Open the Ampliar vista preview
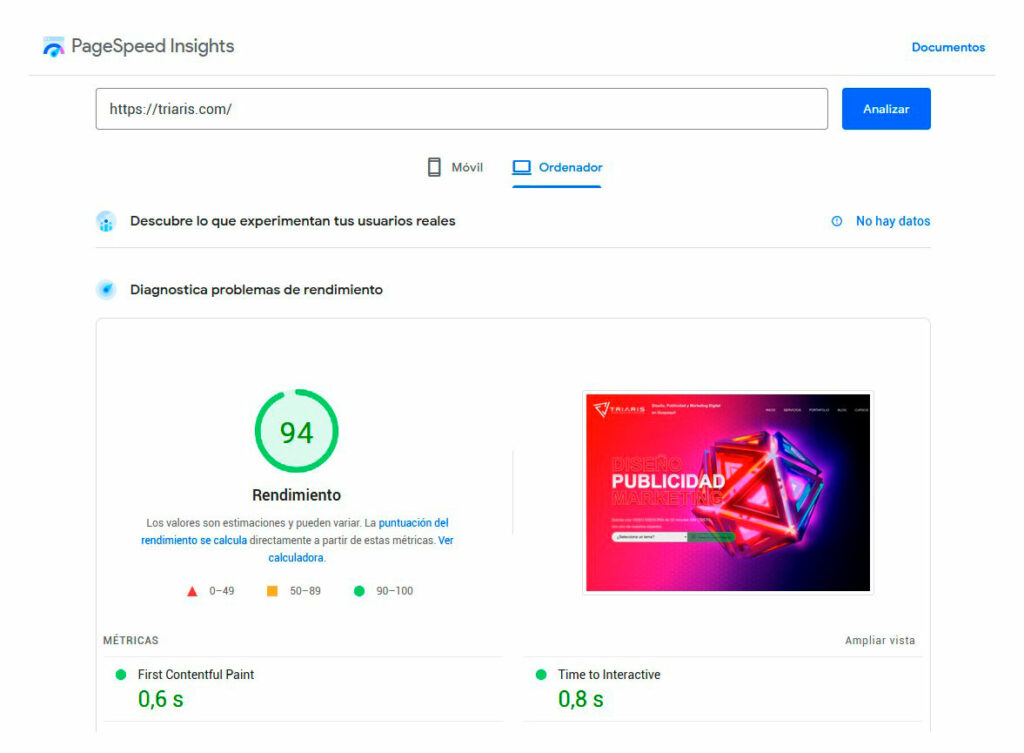This screenshot has width=1024, height=753. click(x=879, y=640)
